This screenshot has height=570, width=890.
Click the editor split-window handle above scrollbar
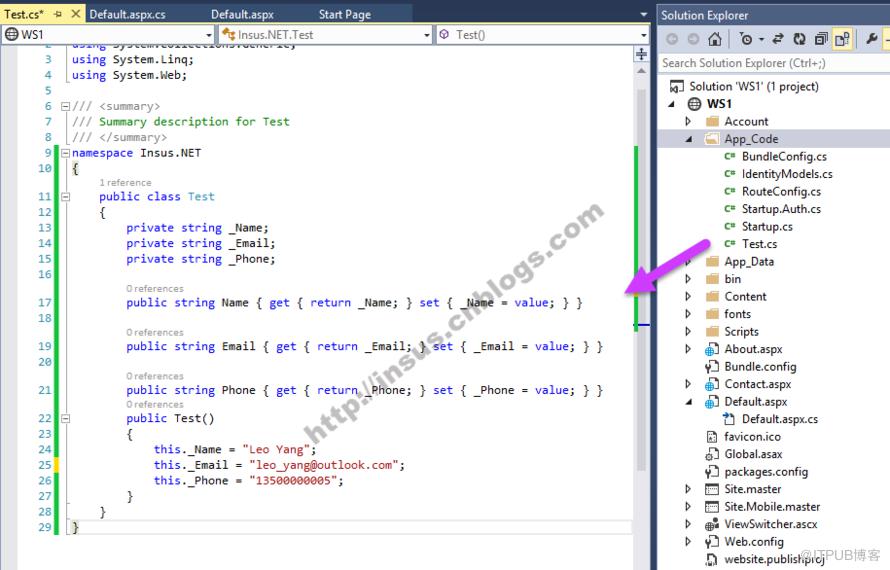pos(641,54)
